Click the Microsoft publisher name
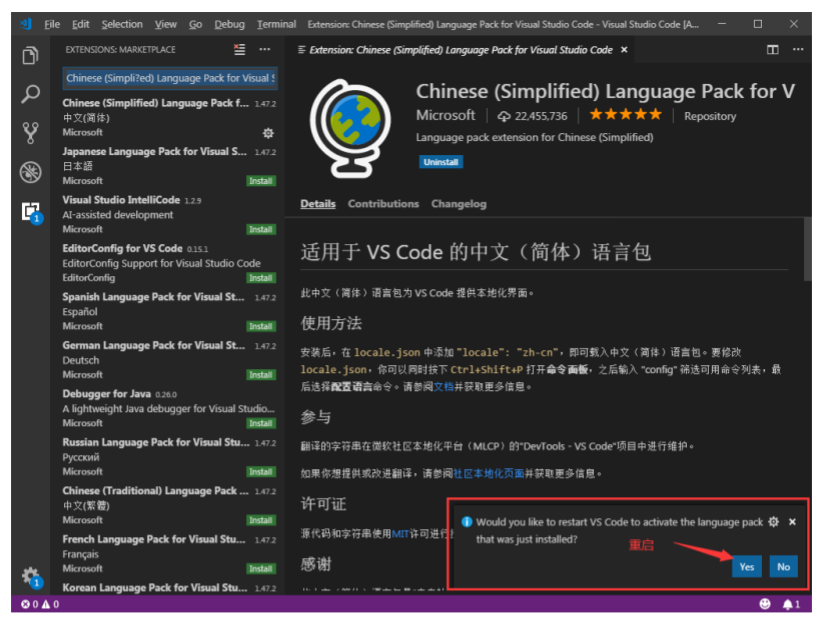The width and height of the screenshot is (820, 620). pos(446,115)
